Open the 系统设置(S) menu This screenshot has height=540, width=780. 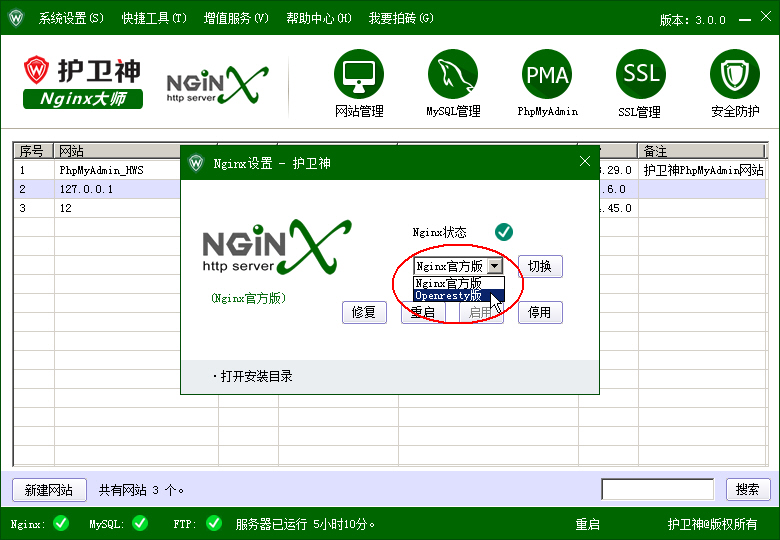pos(71,19)
